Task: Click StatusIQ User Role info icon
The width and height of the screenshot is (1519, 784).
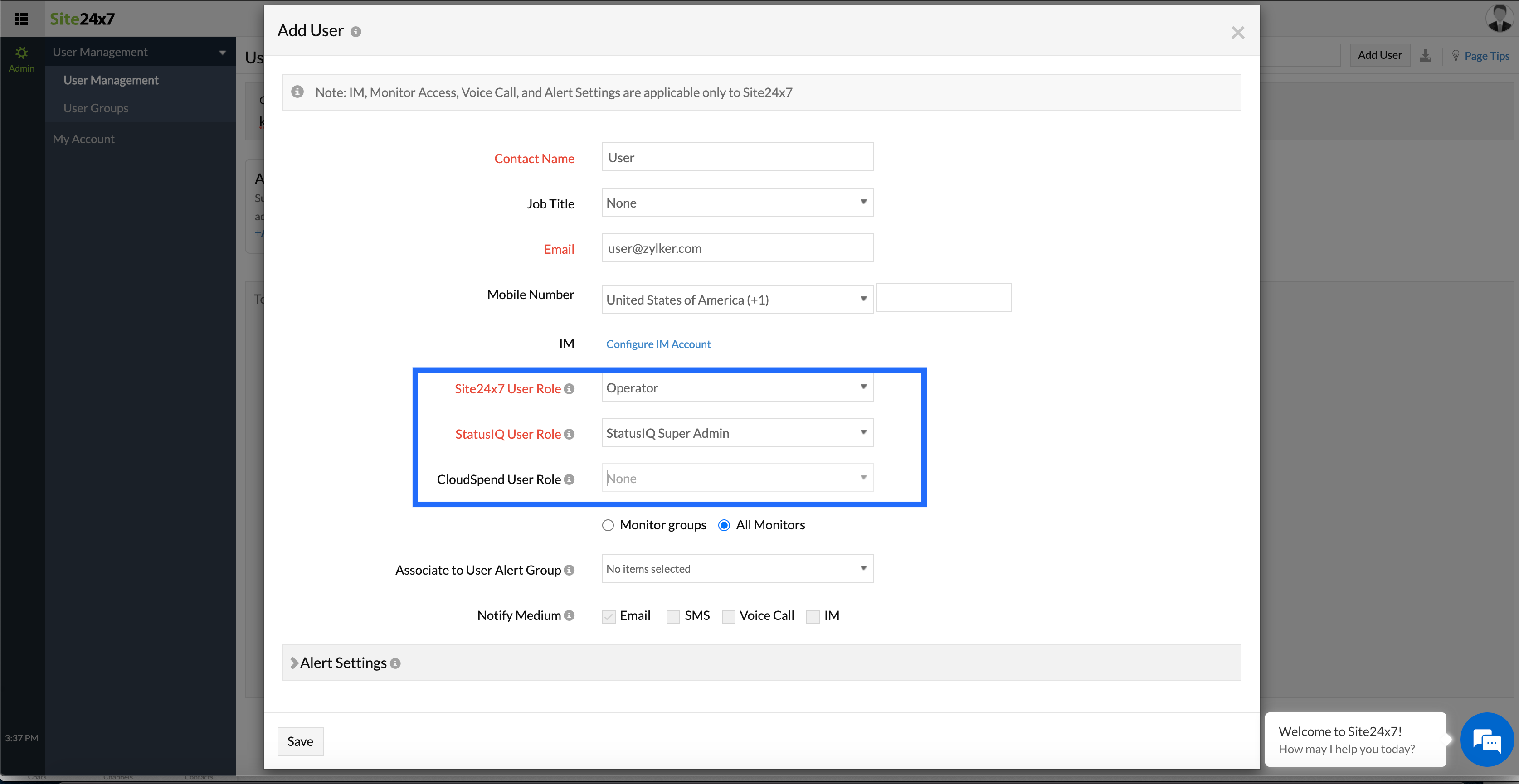Action: (569, 435)
